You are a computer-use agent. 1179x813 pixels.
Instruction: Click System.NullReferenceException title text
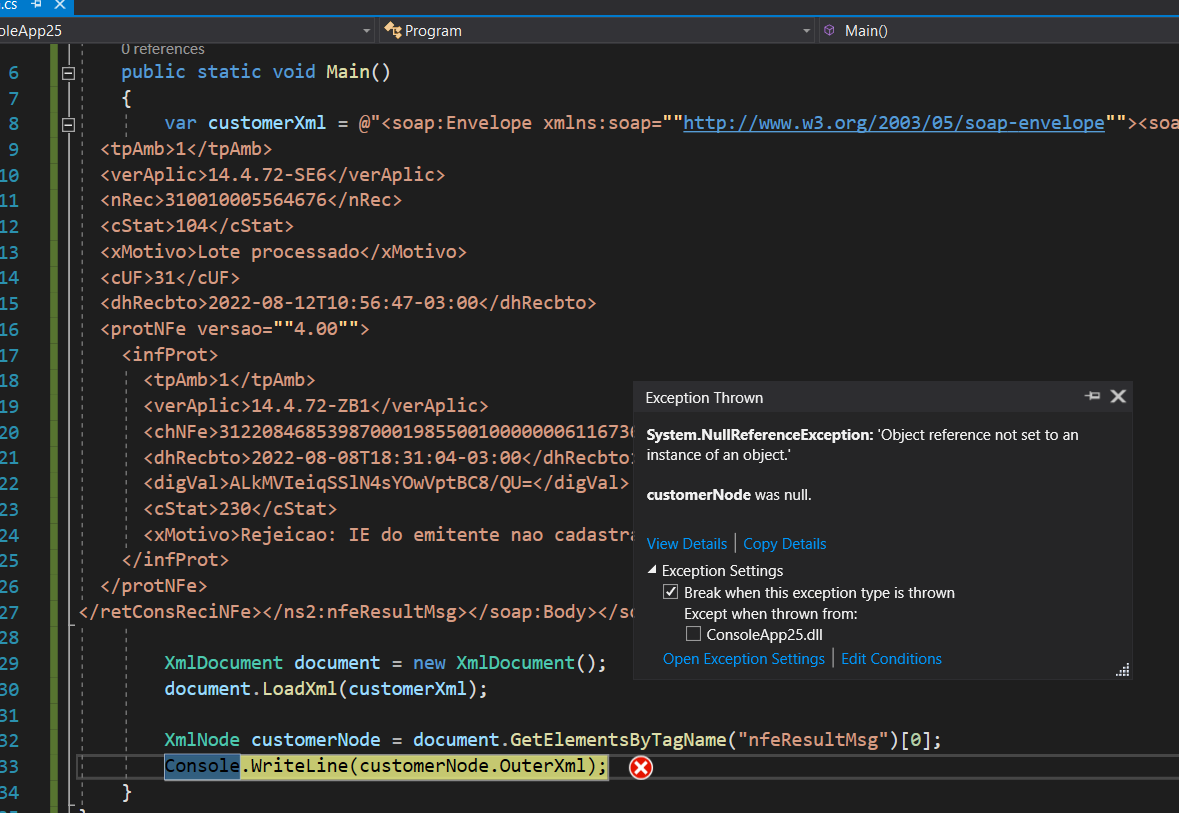coord(759,435)
